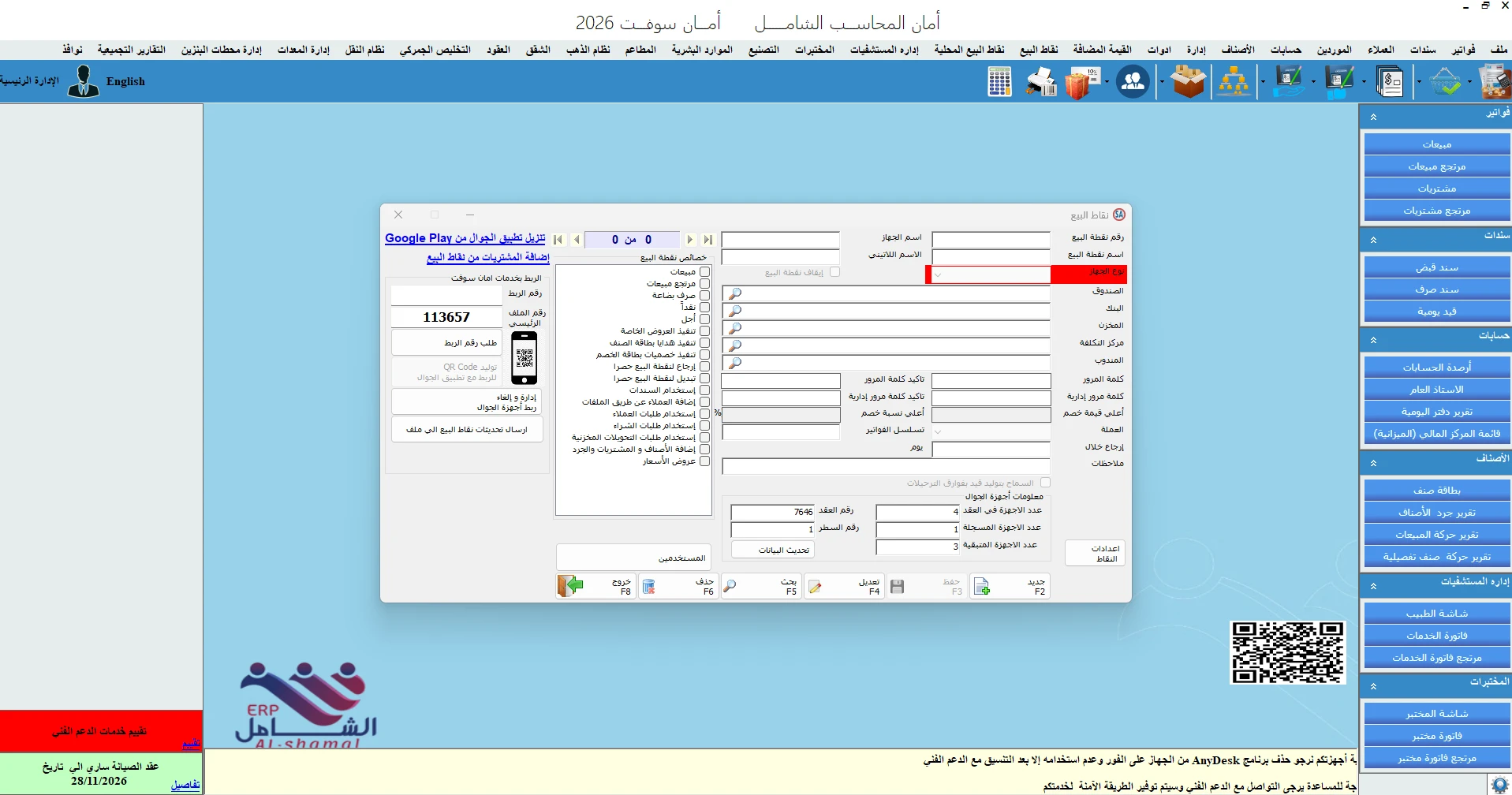Enable تنفيذ العروض الخاصة checkbox
The height and width of the screenshot is (795, 1512).
[704, 331]
